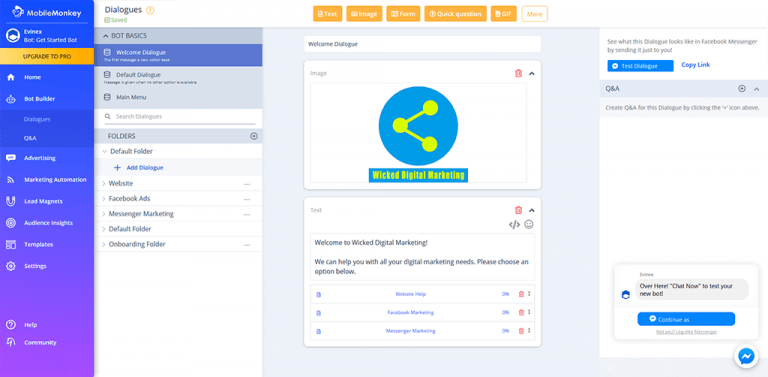The width and height of the screenshot is (768, 377).
Task: Add a Q&A with the plus icon
Action: (742, 89)
